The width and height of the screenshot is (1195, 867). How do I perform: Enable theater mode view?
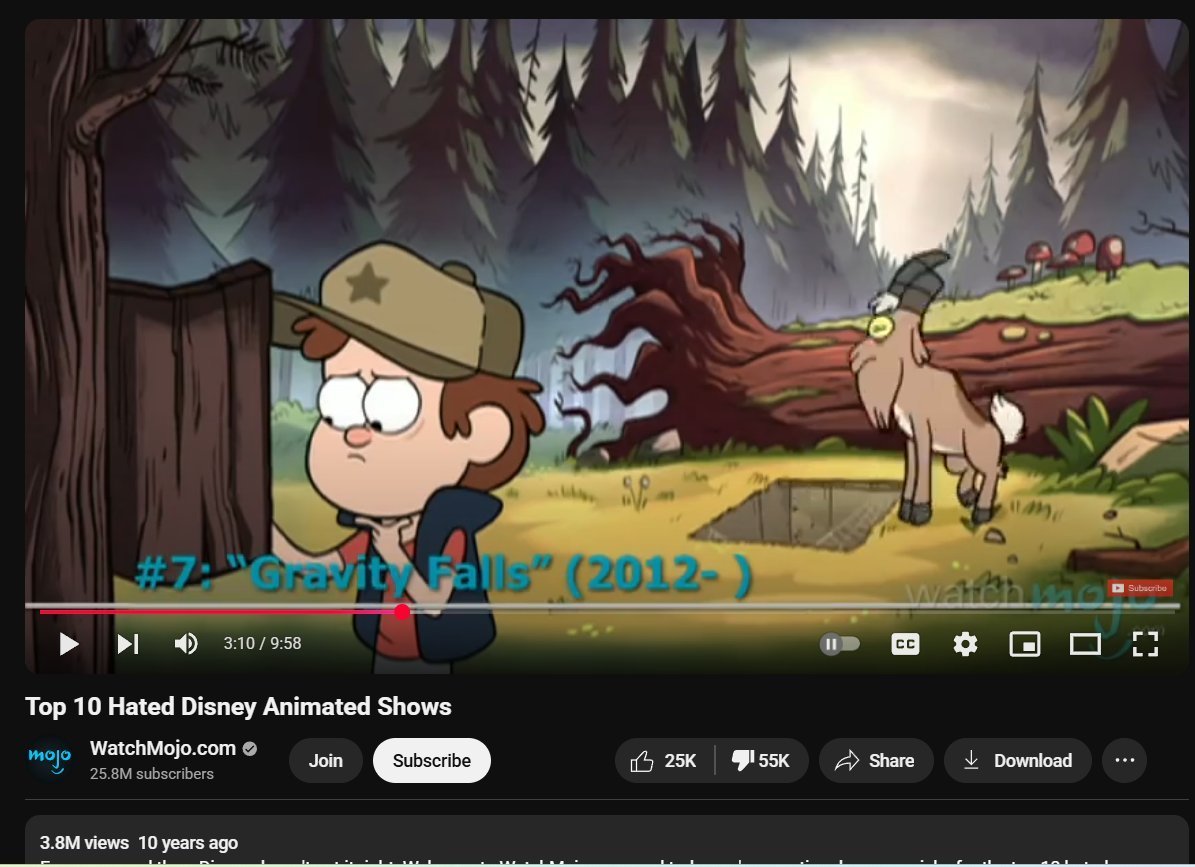(x=1085, y=645)
